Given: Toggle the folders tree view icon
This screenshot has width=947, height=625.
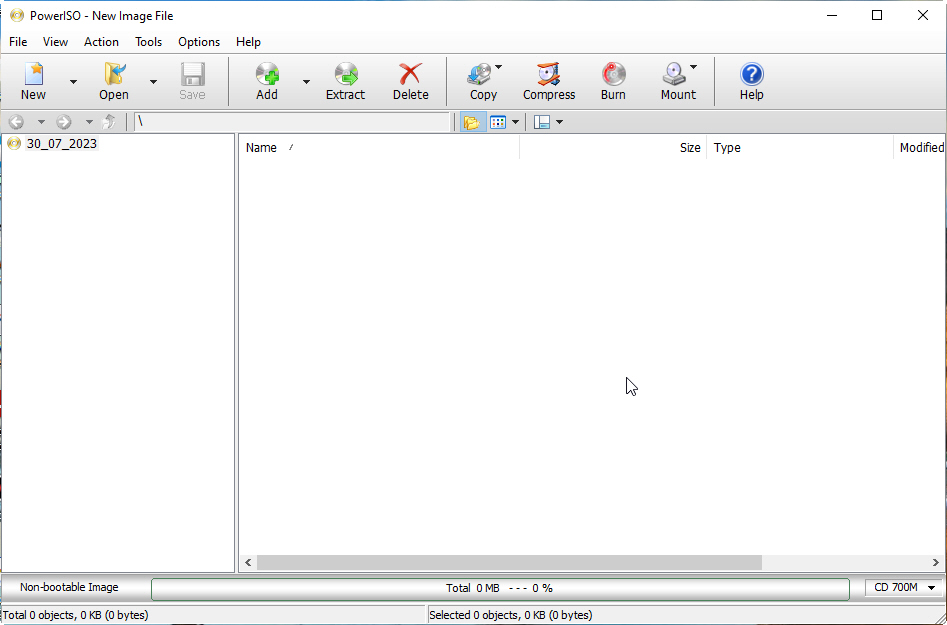Looking at the screenshot, I should pyautogui.click(x=472, y=122).
